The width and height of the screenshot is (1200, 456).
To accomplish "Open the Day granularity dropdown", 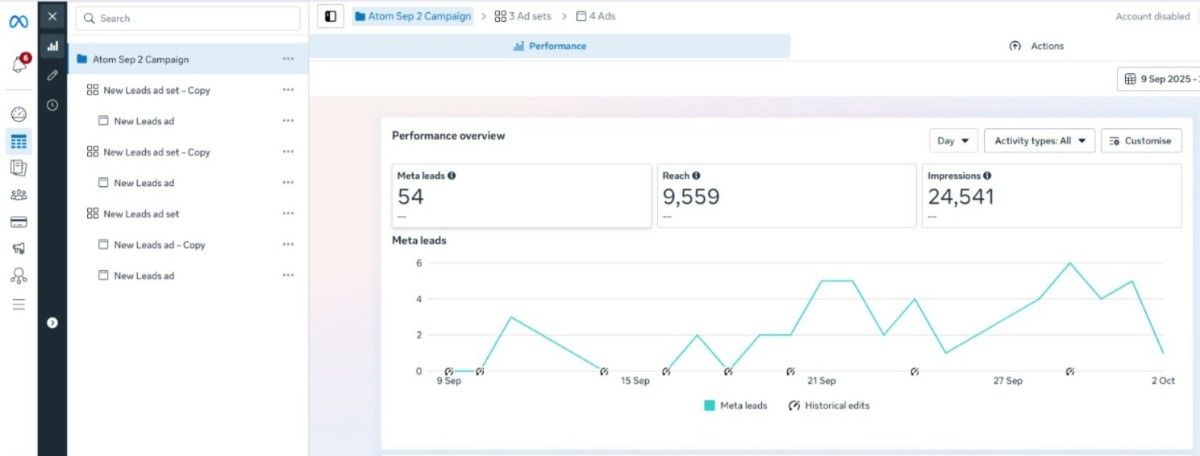I will [x=953, y=141].
